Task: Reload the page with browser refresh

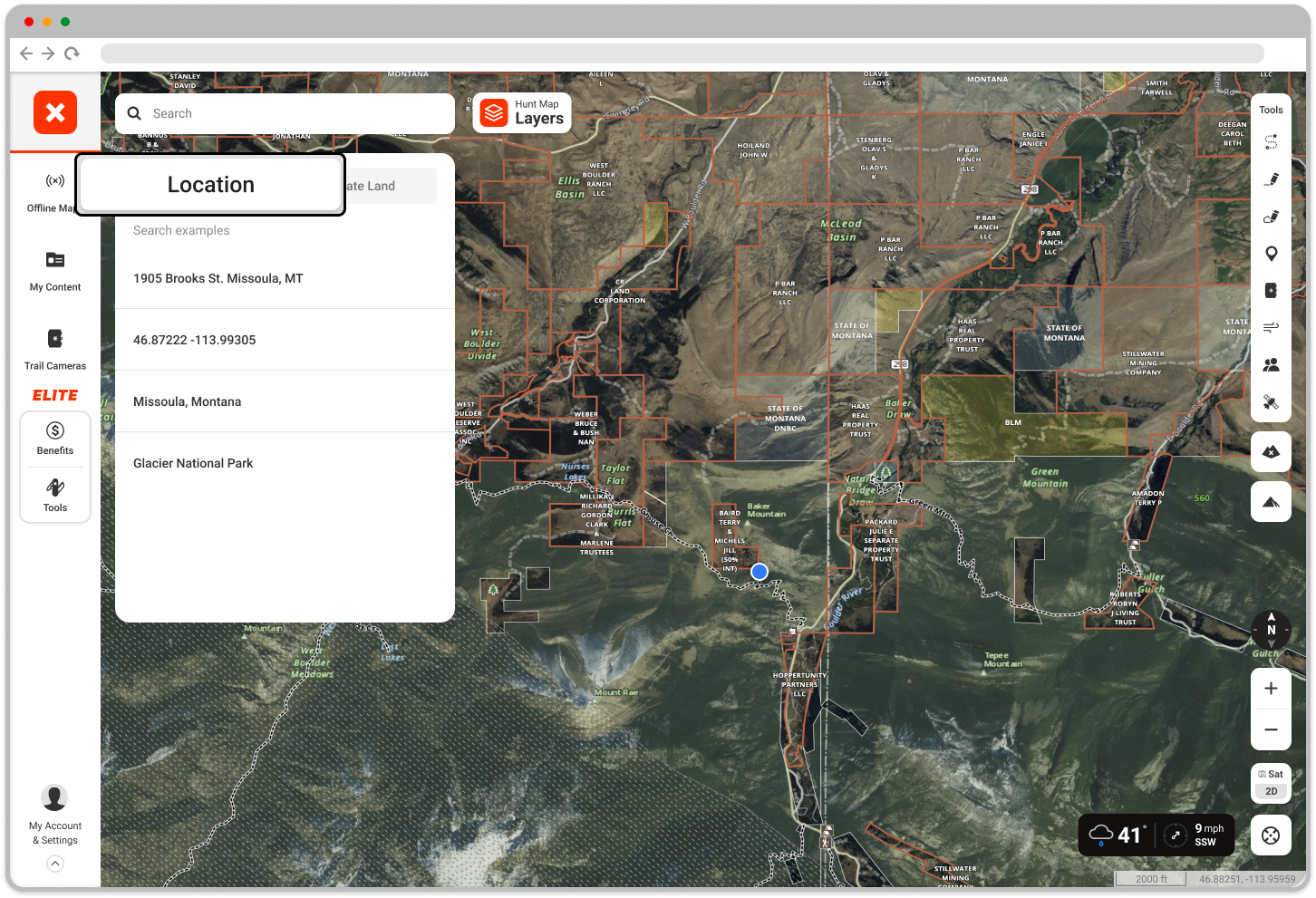Action: tap(72, 53)
